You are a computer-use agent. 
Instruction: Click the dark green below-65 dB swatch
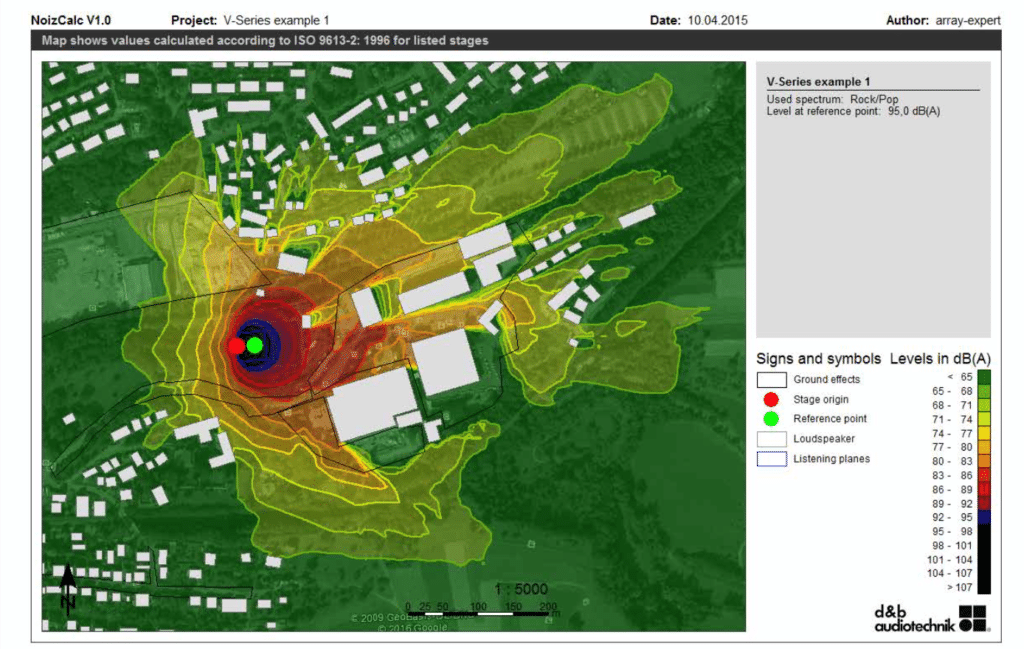pos(982,376)
